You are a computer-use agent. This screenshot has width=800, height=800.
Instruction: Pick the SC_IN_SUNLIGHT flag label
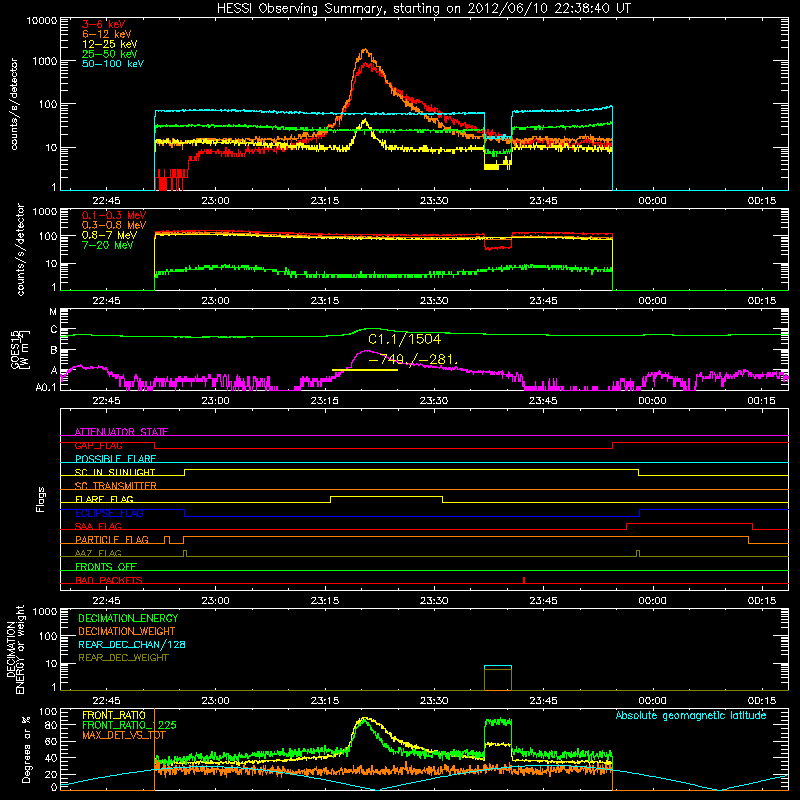(x=114, y=472)
